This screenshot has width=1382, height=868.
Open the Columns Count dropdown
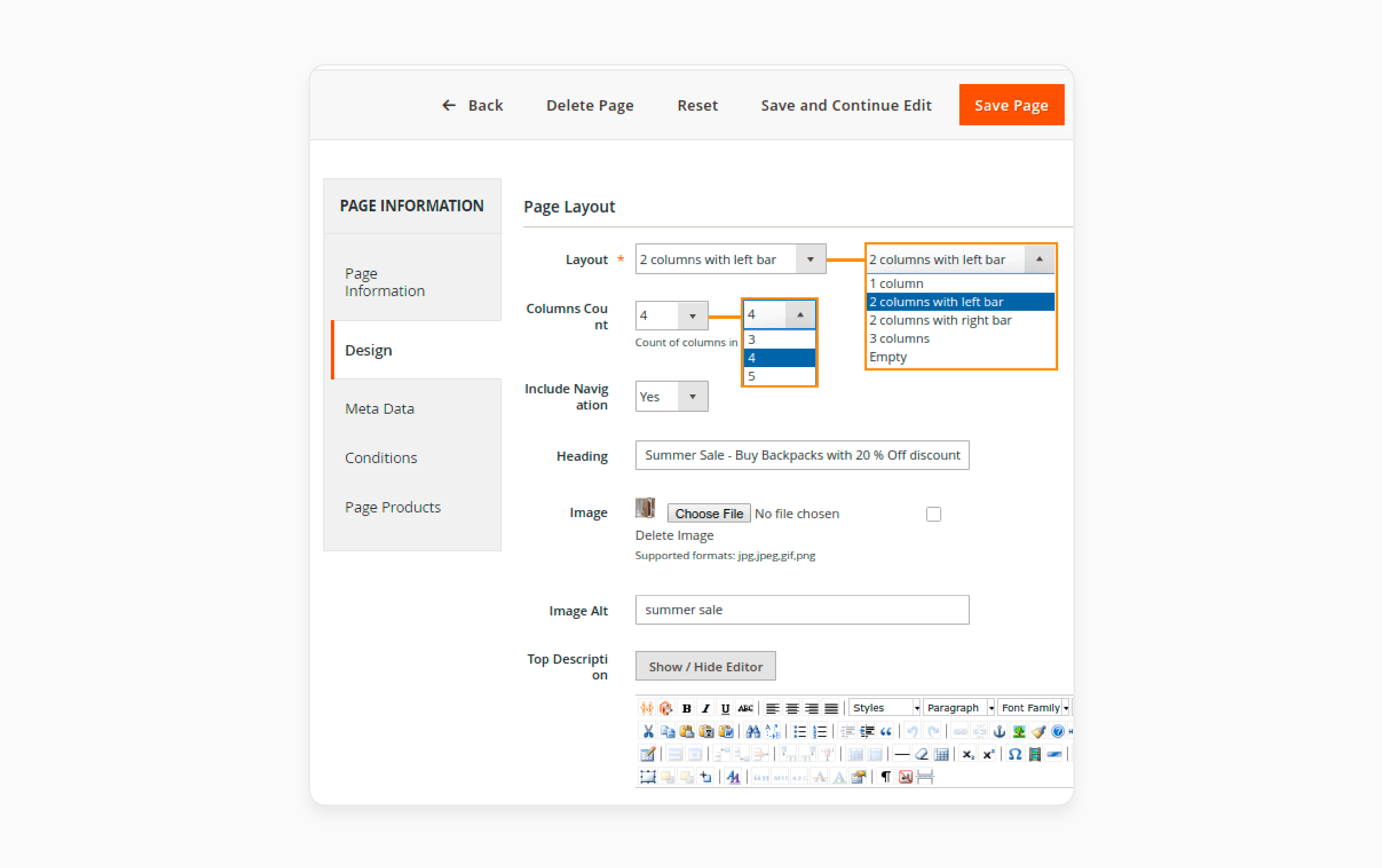click(671, 315)
